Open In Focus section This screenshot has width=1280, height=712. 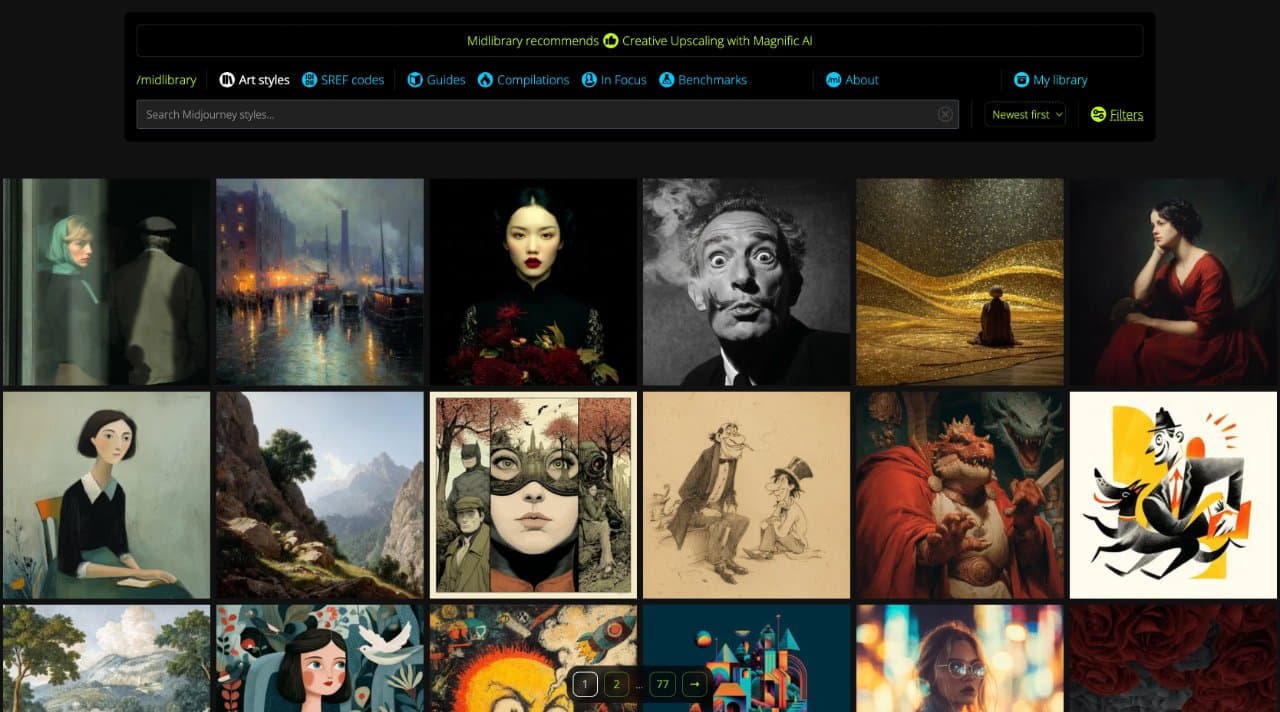[x=614, y=80]
